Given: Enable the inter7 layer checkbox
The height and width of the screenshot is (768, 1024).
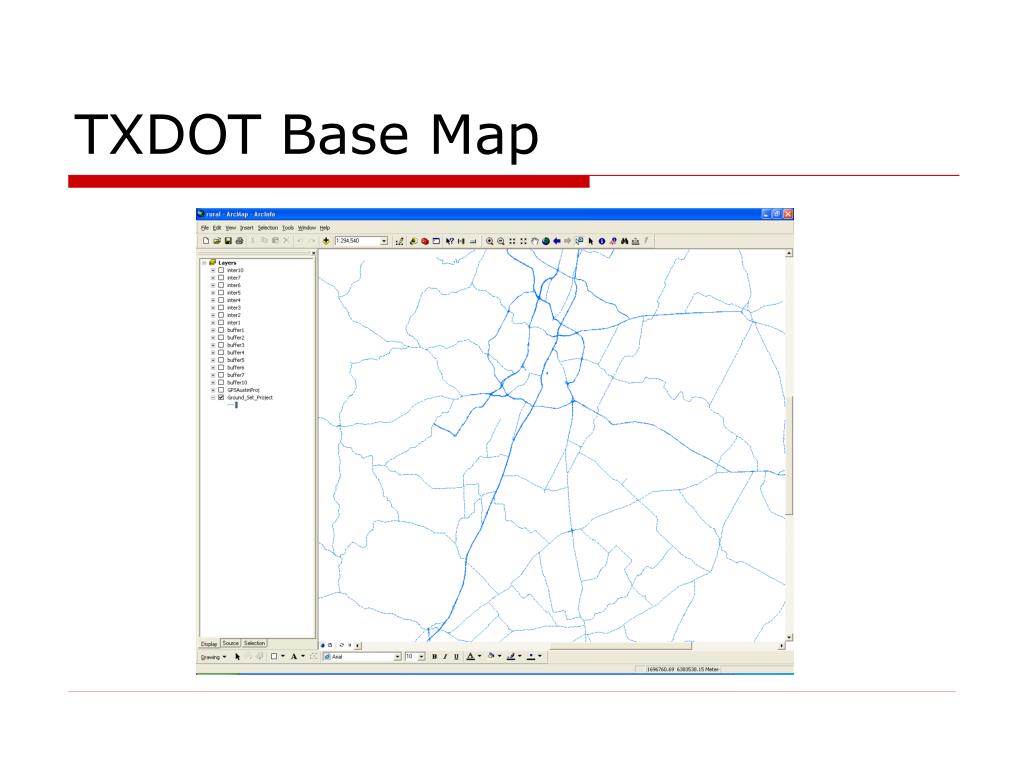Looking at the screenshot, I should pyautogui.click(x=221, y=278).
